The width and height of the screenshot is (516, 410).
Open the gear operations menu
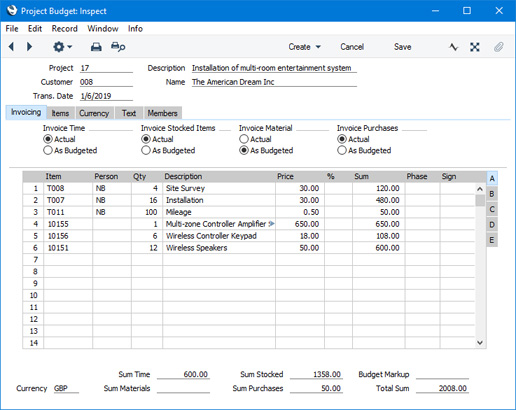pyautogui.click(x=62, y=47)
